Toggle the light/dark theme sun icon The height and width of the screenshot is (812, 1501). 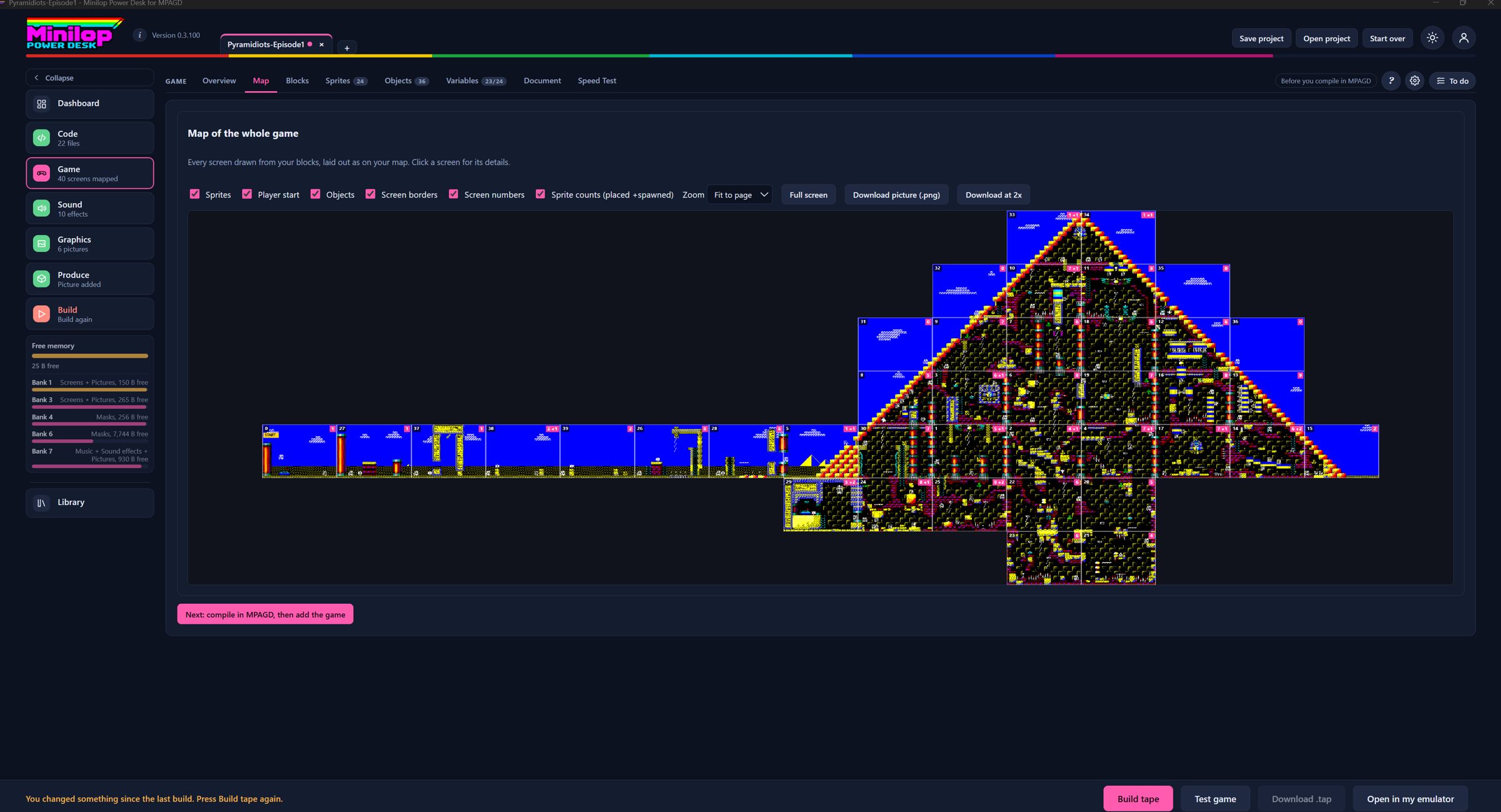pyautogui.click(x=1432, y=38)
